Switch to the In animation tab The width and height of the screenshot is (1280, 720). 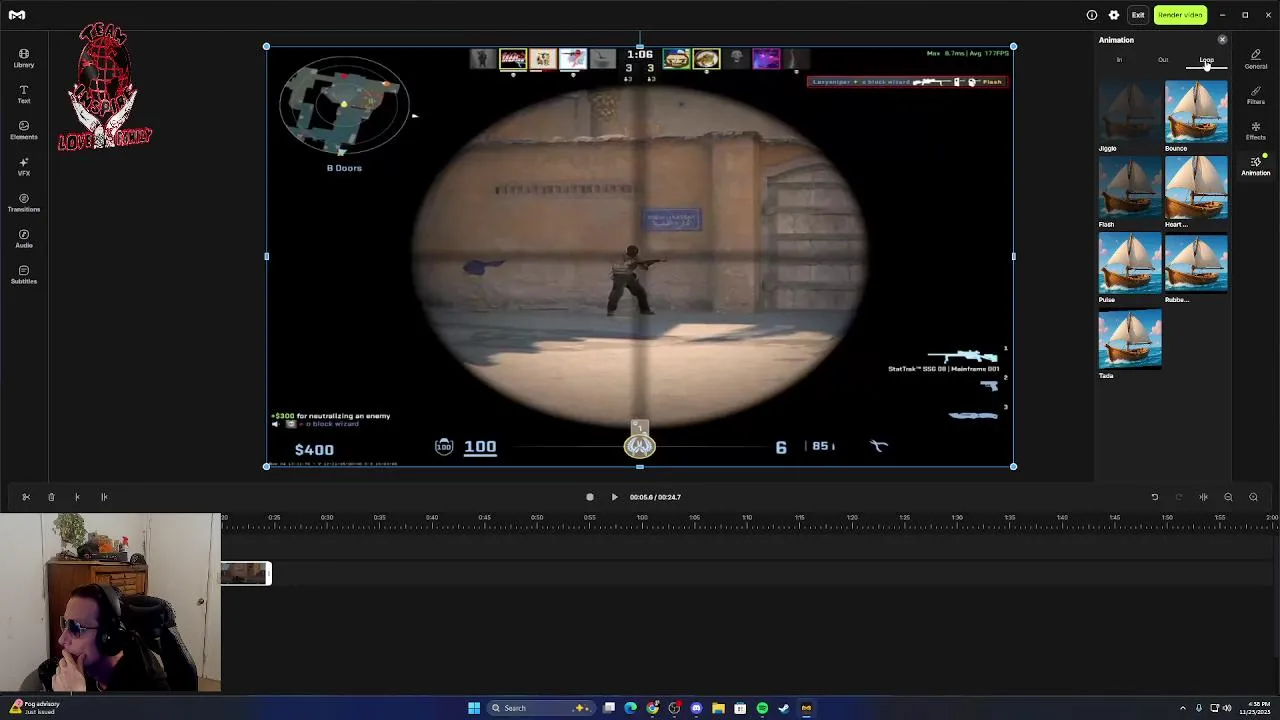(x=1119, y=60)
